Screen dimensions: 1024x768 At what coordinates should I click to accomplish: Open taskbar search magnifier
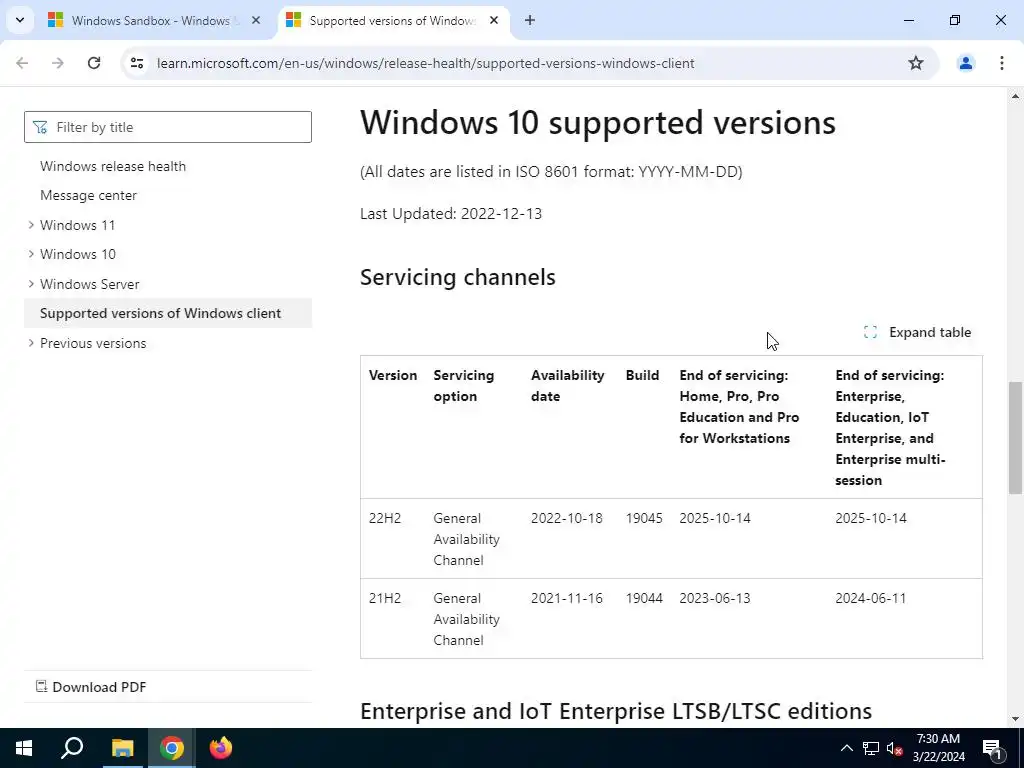[72, 748]
